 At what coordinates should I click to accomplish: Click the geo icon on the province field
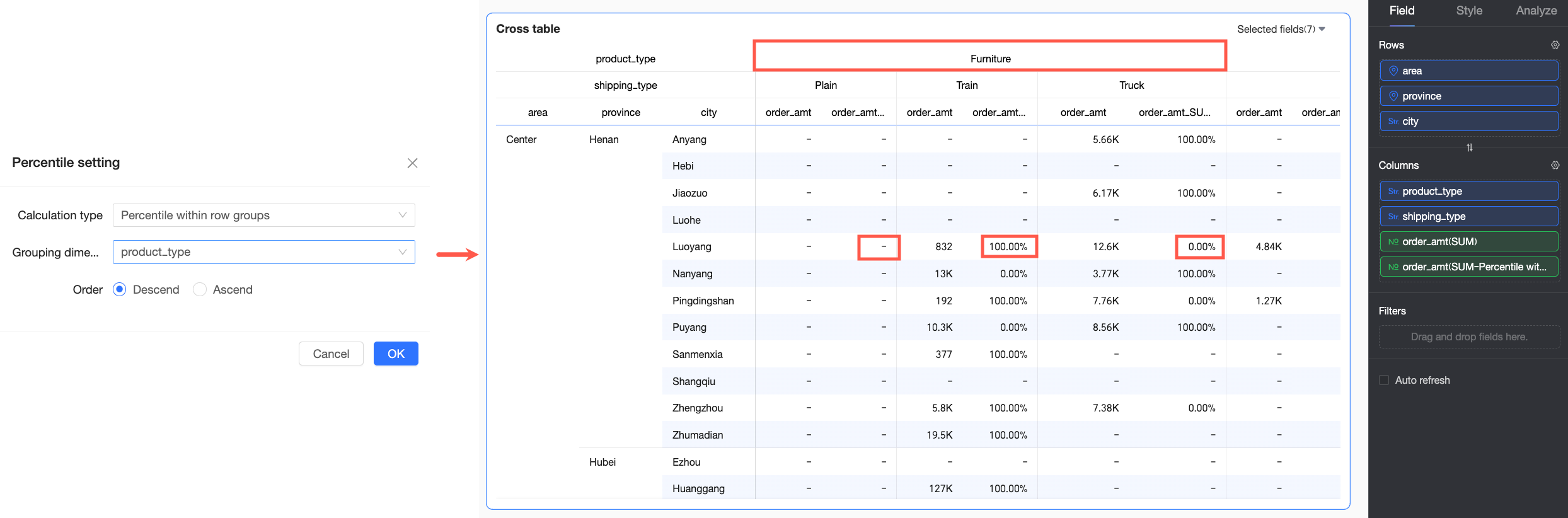[x=1393, y=96]
